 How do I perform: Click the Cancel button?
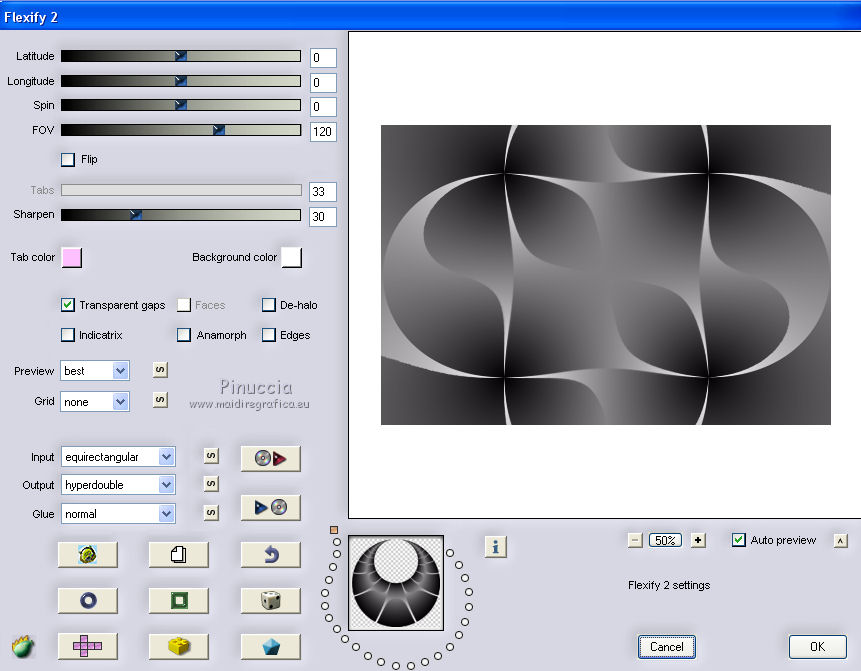point(666,647)
